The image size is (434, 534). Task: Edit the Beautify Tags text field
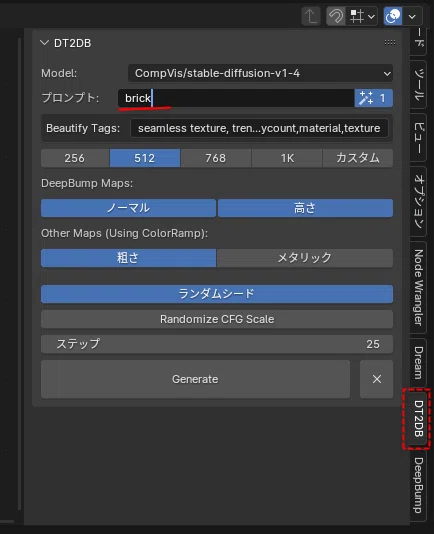(259, 128)
